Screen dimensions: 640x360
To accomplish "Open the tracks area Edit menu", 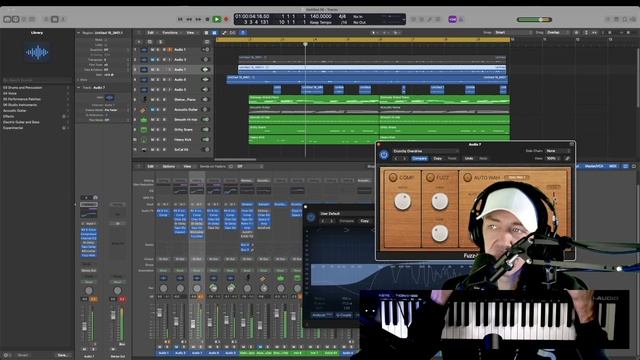I will (151, 33).
